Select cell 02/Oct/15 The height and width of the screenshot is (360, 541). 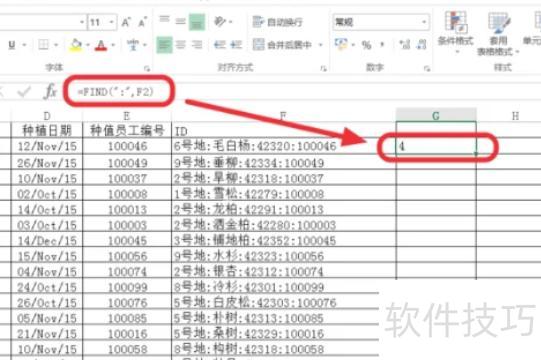tap(47, 194)
